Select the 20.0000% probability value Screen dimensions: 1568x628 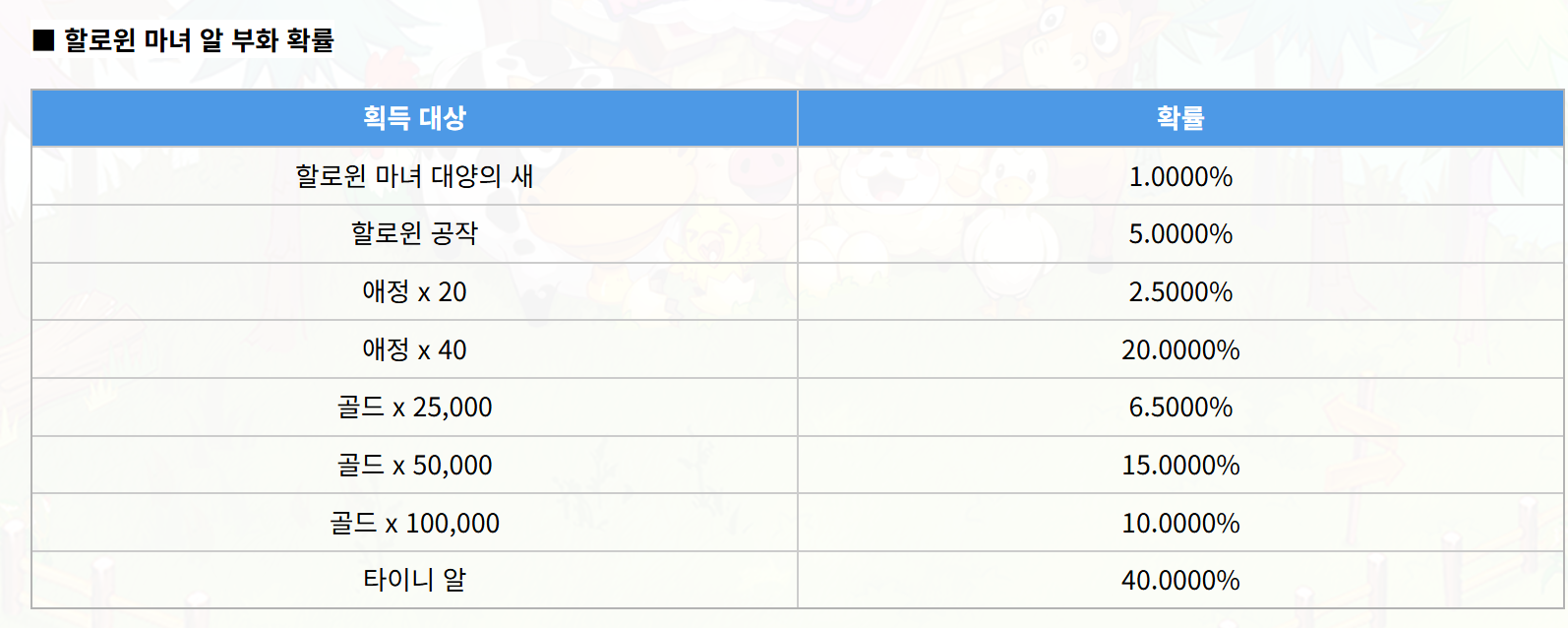click(1180, 349)
